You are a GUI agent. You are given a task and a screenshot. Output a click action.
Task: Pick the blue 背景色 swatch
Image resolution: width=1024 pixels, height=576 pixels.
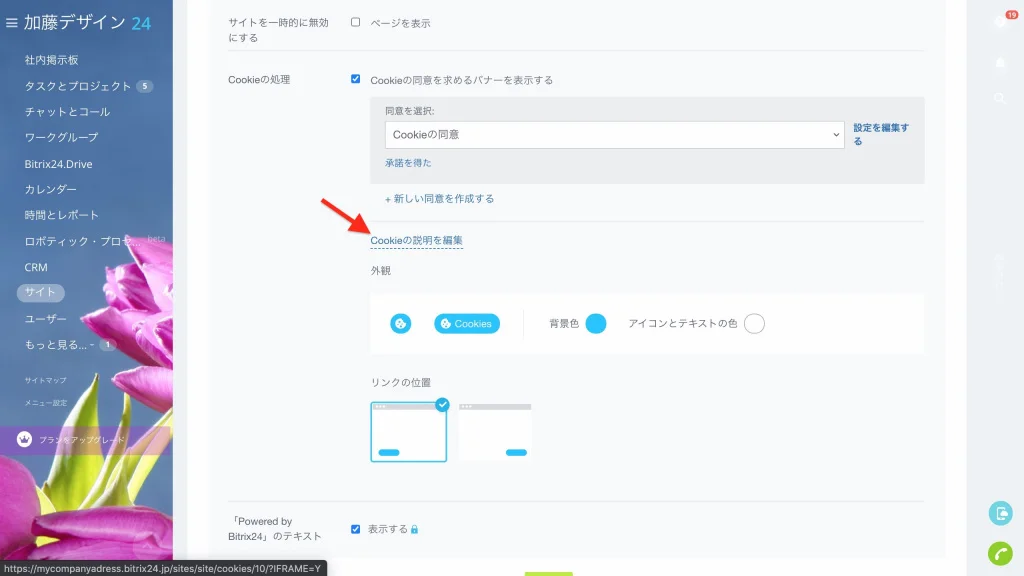pos(596,323)
